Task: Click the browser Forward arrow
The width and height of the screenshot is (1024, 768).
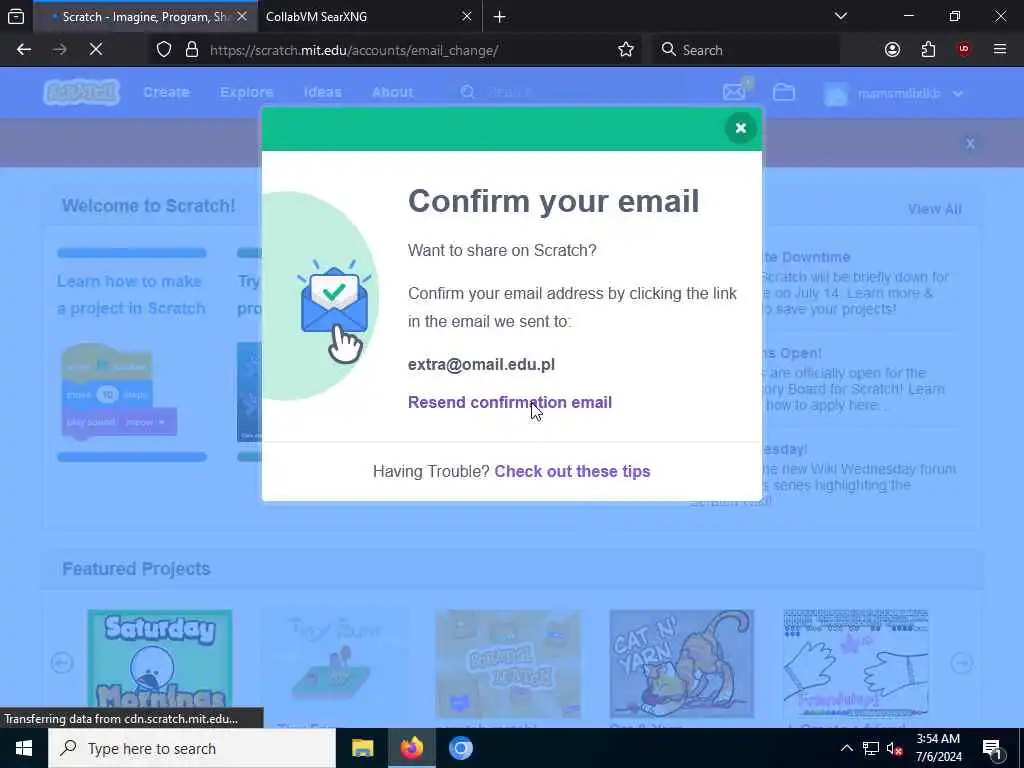Action: click(x=59, y=50)
